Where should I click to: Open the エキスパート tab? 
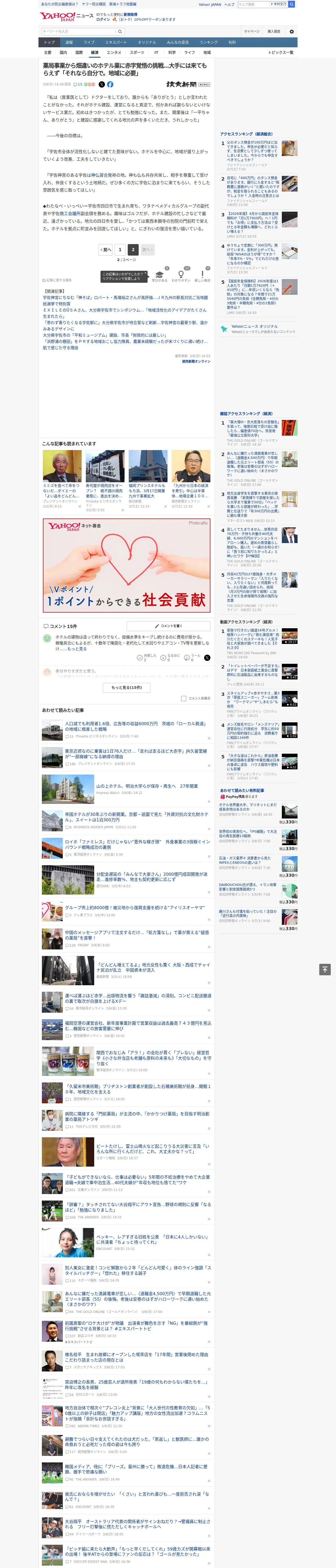pyautogui.click(x=116, y=43)
